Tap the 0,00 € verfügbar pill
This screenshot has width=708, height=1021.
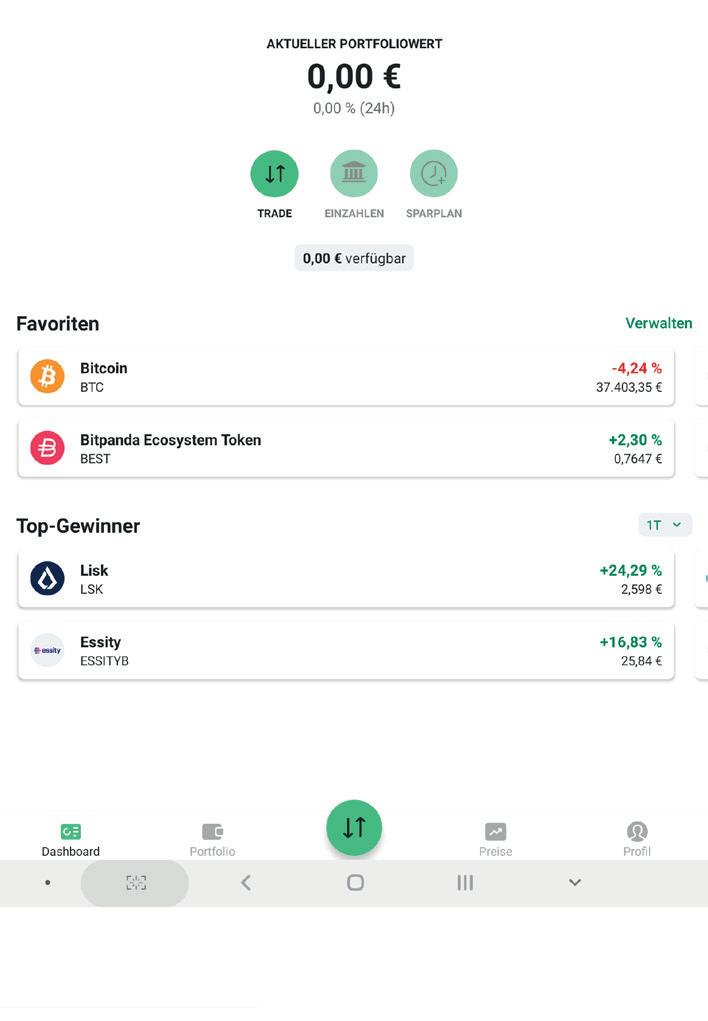click(x=354, y=258)
